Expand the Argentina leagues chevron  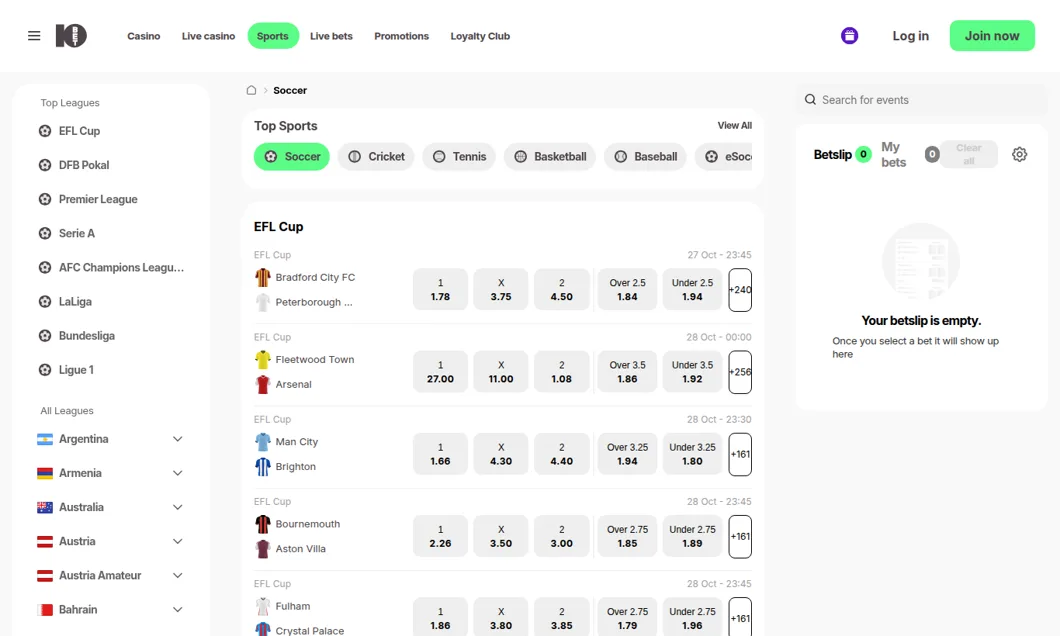coord(178,439)
